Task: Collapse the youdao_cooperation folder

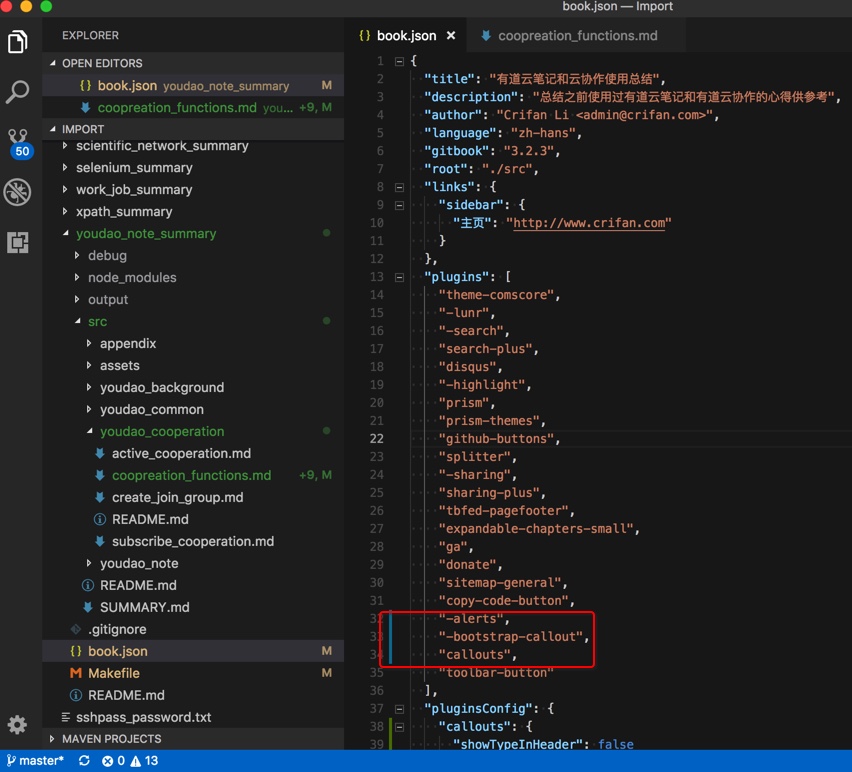Action: tap(193, 431)
